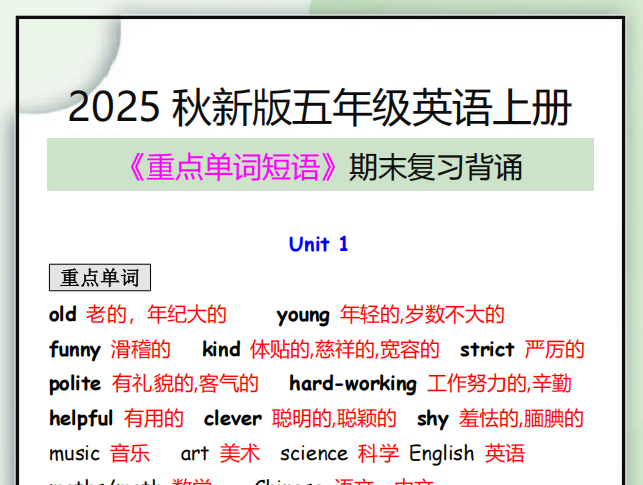643x485 pixels.
Task: Click the word old
Action: [x=62, y=315]
